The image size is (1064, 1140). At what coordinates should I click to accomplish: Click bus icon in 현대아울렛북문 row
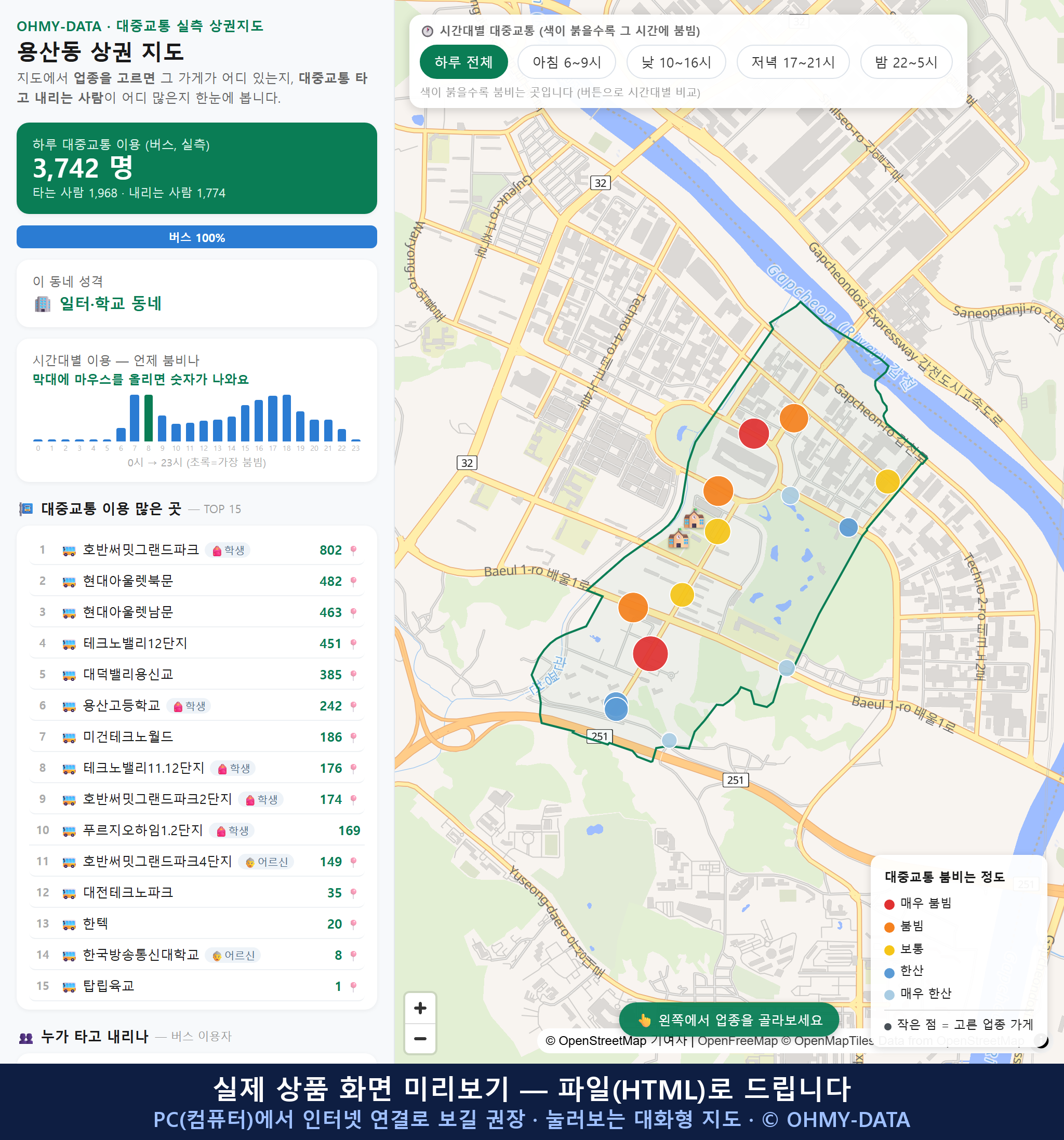coord(69,582)
